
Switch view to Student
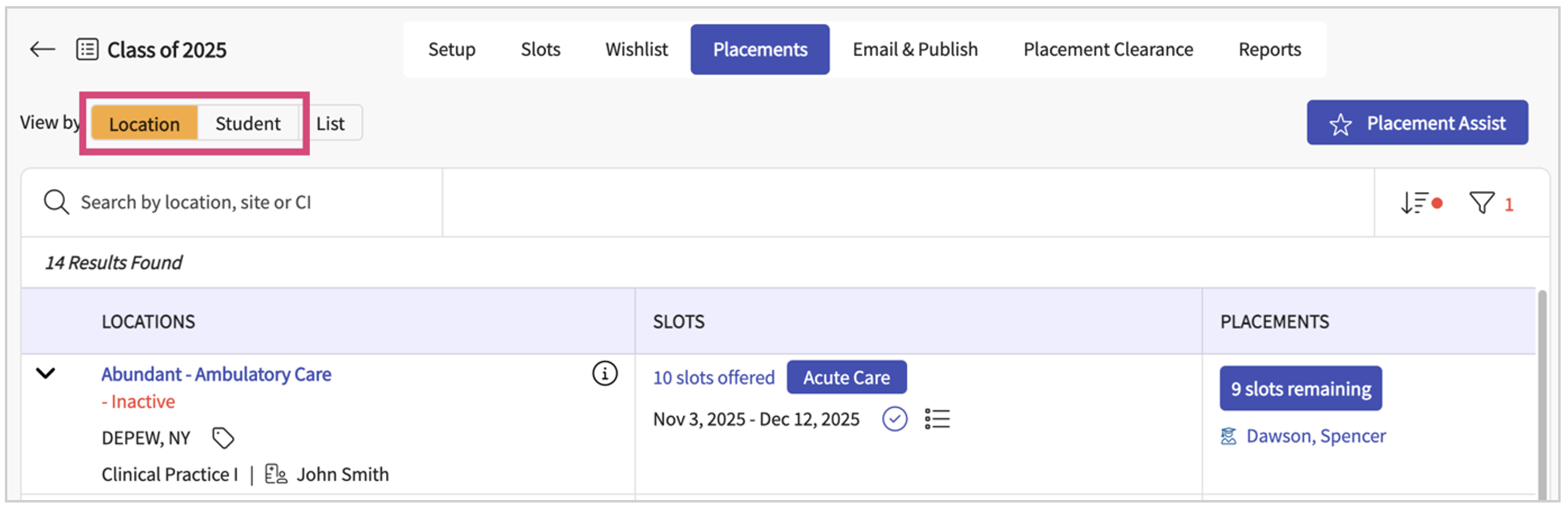coord(247,124)
